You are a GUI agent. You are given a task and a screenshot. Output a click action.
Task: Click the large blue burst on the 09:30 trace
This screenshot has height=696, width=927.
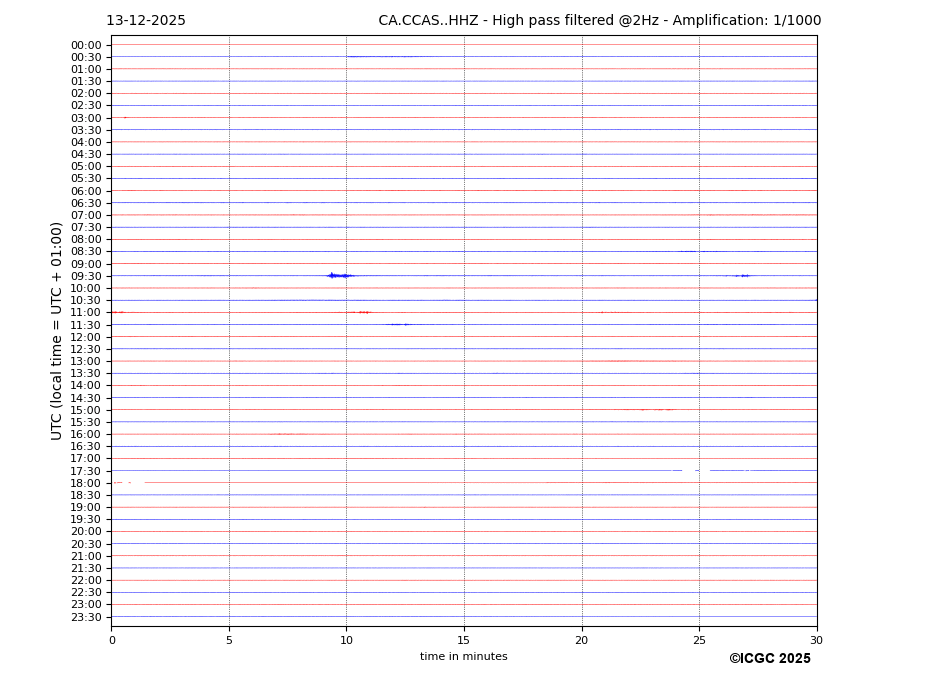(339, 275)
